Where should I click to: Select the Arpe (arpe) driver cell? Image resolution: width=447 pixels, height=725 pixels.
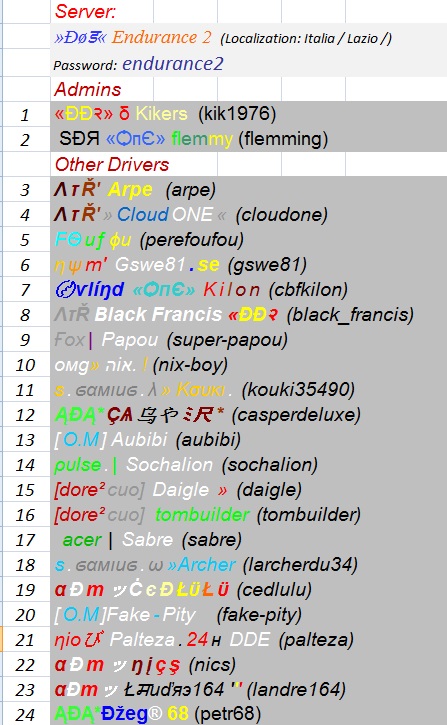pos(249,189)
